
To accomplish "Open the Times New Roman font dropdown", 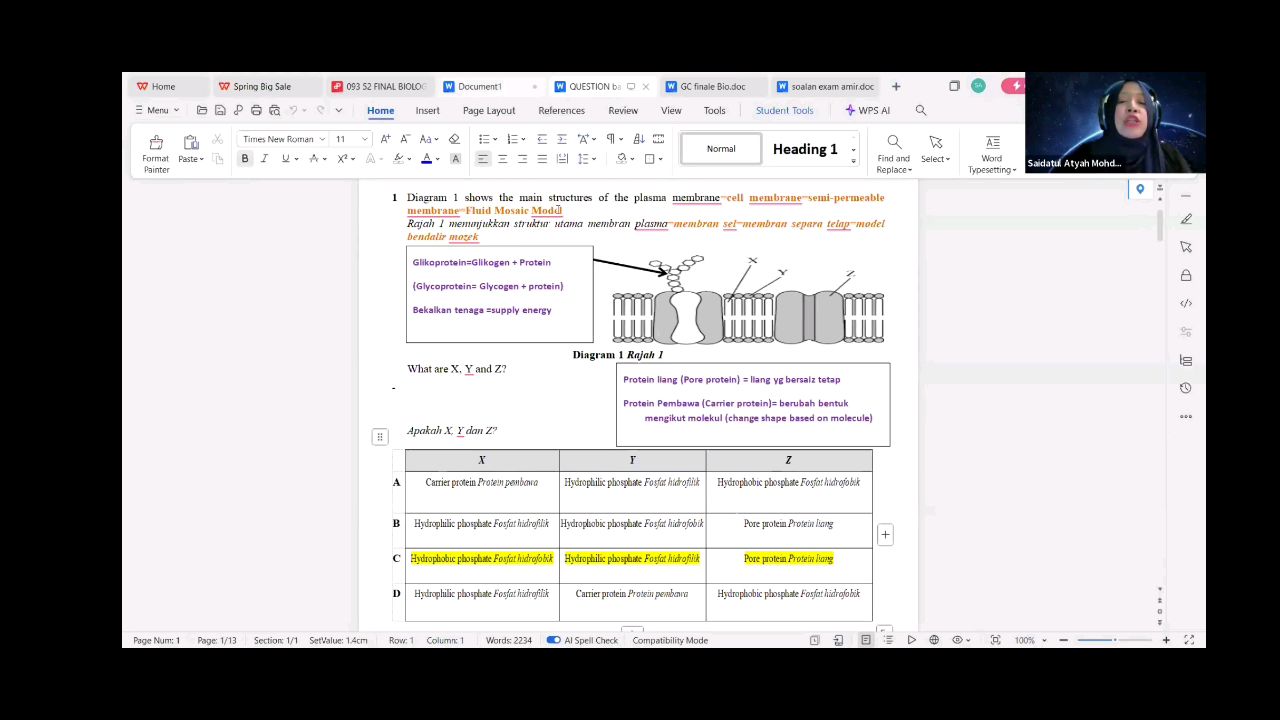I will [322, 139].
